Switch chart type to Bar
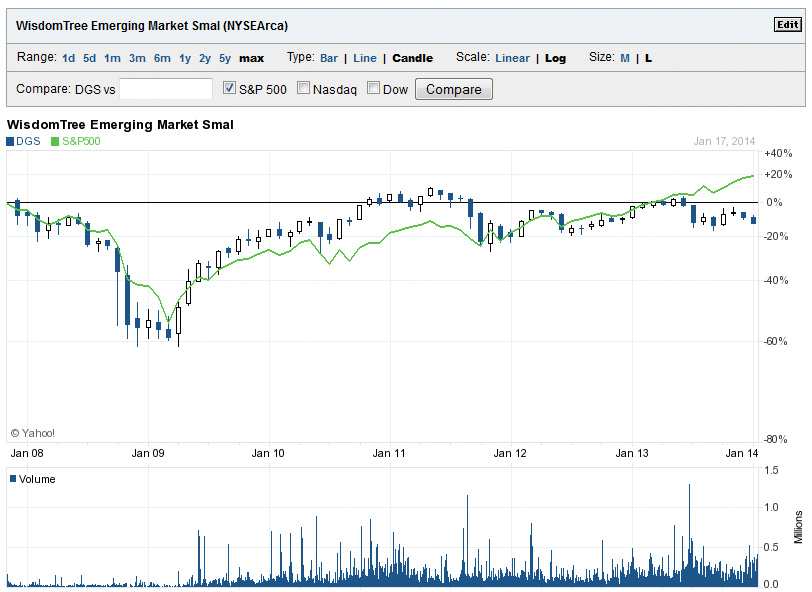This screenshot has height=592, width=812. 329,58
